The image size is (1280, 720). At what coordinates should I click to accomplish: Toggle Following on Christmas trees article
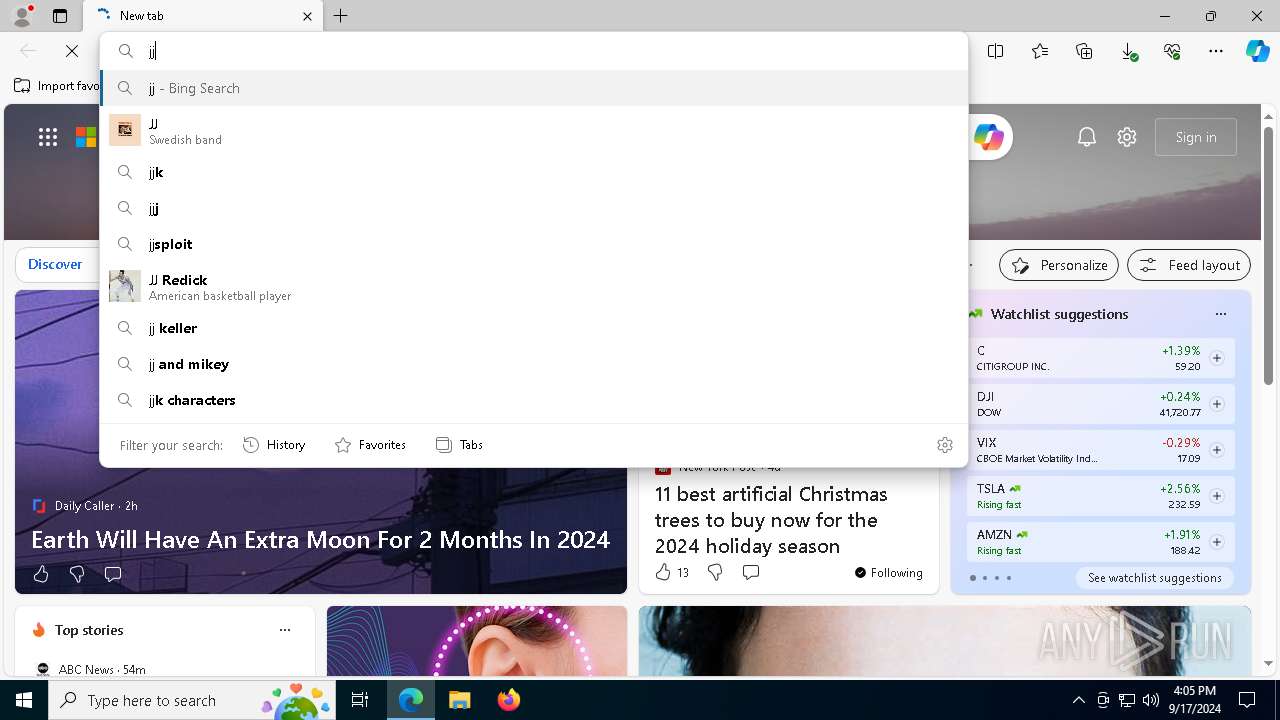(x=889, y=573)
